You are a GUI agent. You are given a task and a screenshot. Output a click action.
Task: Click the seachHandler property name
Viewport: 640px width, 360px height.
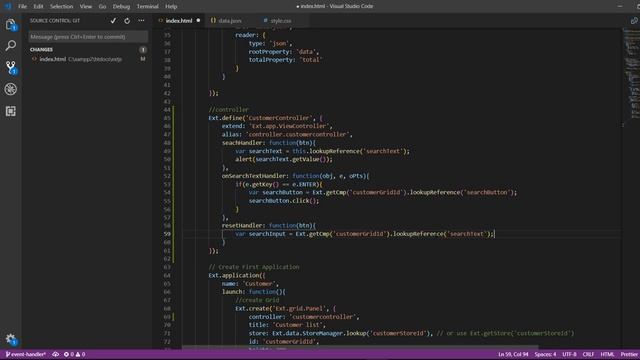pos(242,143)
